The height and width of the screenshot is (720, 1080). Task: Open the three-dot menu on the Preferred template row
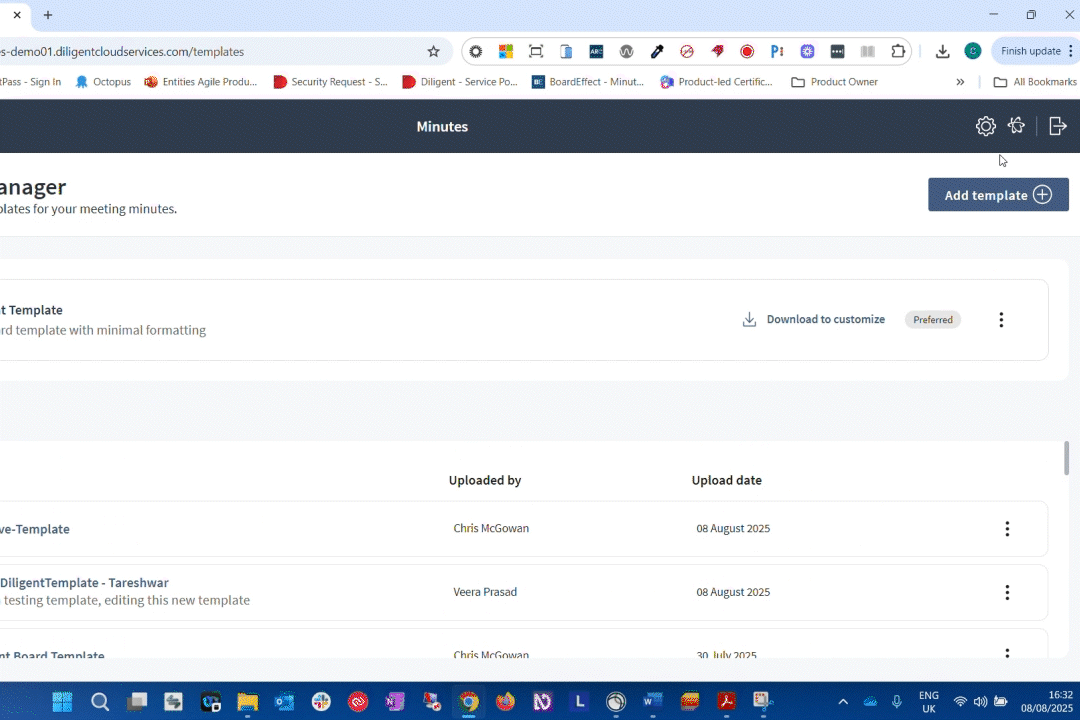click(x=1001, y=319)
